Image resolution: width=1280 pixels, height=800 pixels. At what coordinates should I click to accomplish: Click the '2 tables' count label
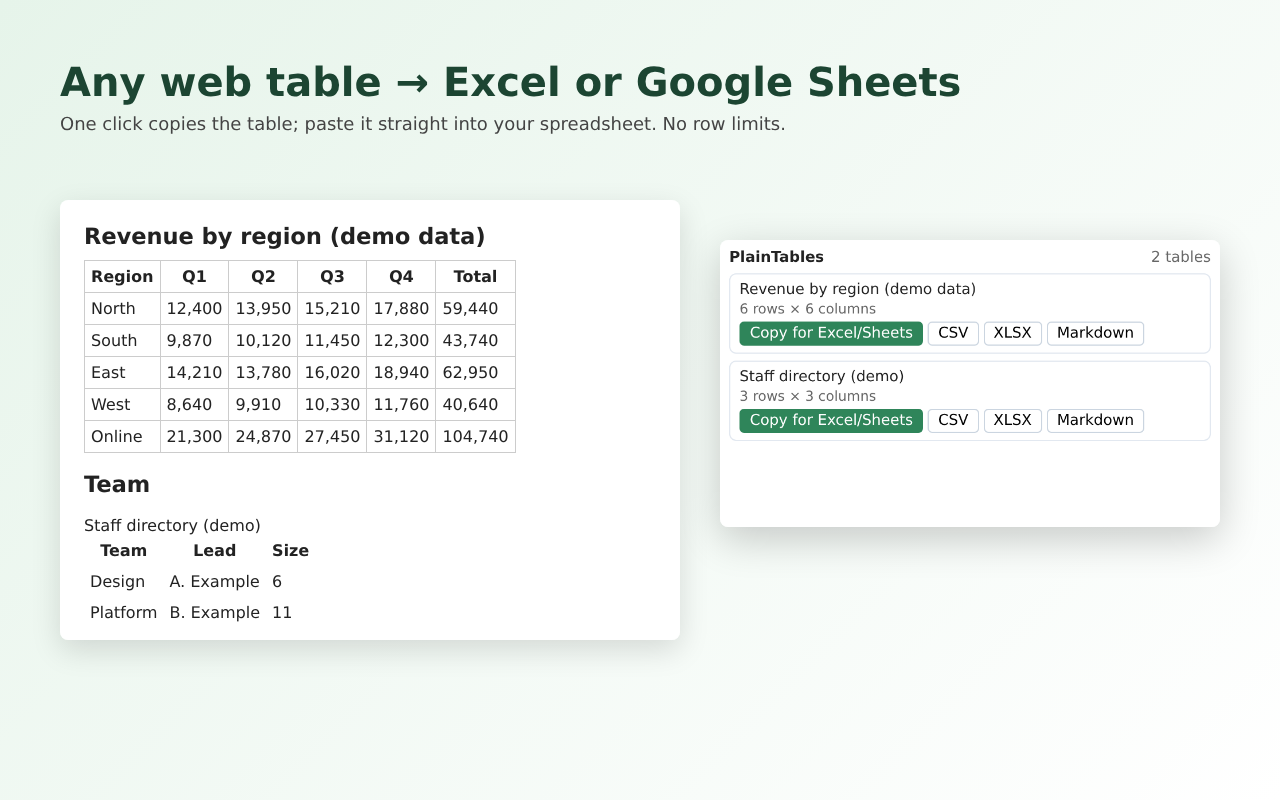1180,257
